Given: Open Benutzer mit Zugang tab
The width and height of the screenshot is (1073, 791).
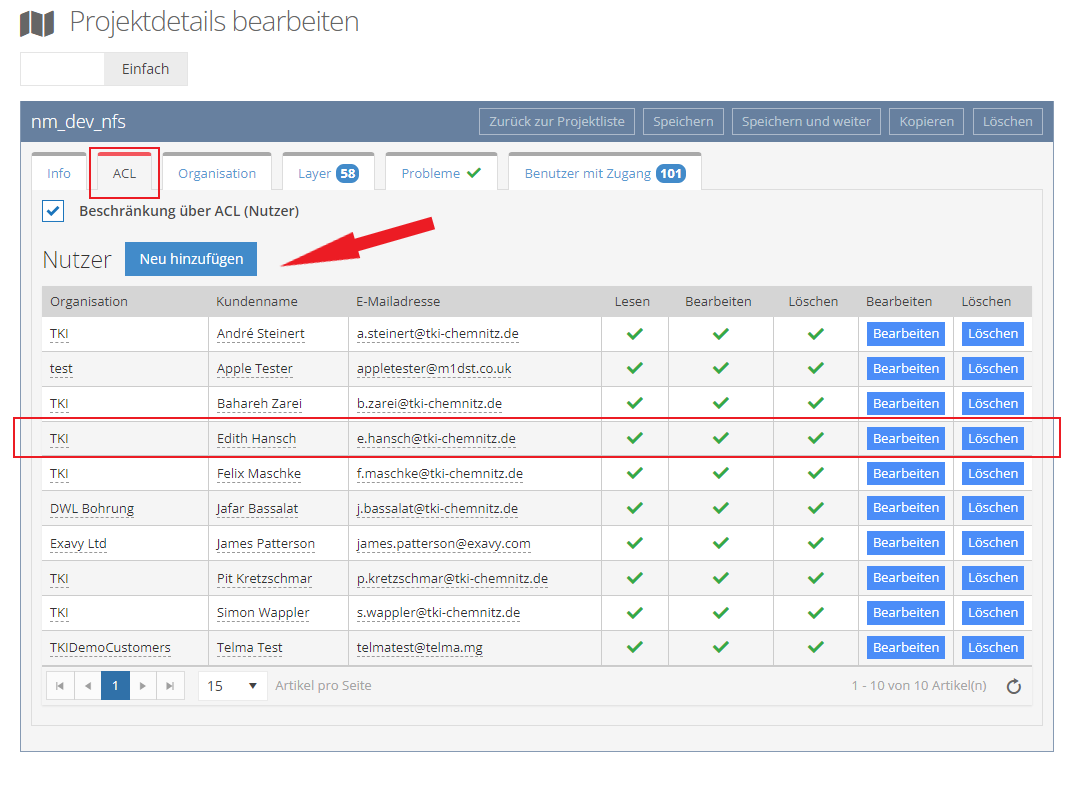Looking at the screenshot, I should tap(603, 173).
